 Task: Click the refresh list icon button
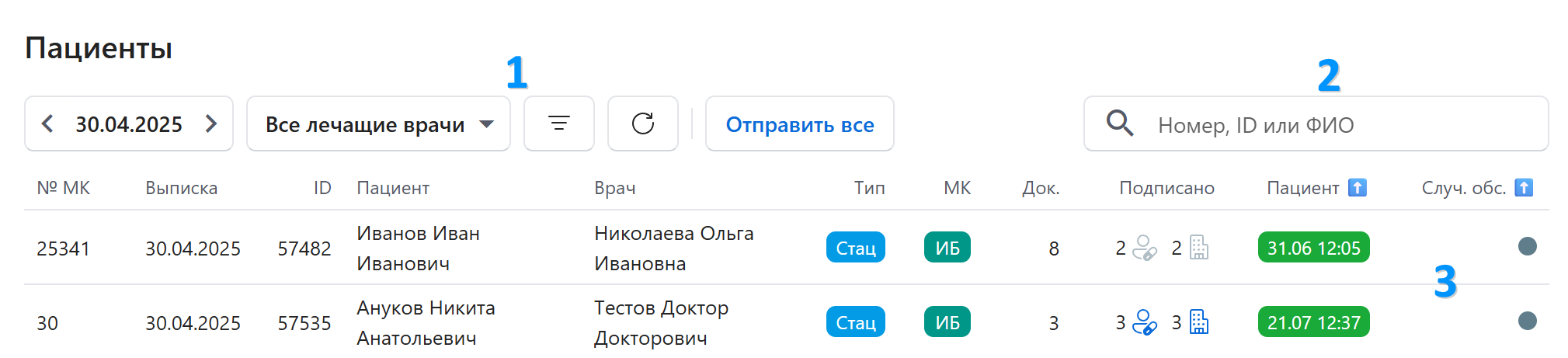[x=642, y=123]
